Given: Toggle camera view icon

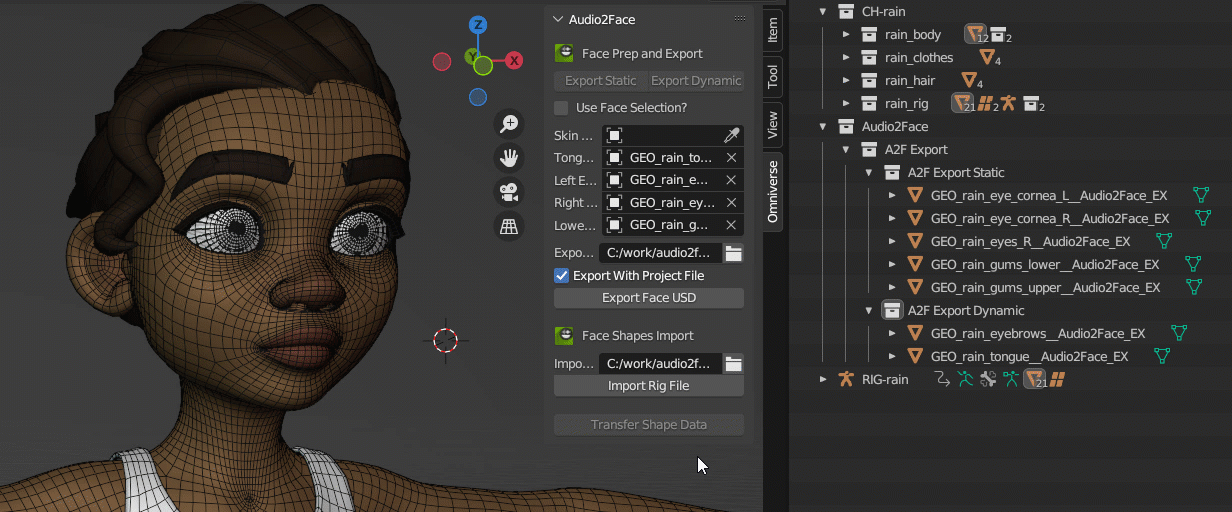Looking at the screenshot, I should 510,192.
